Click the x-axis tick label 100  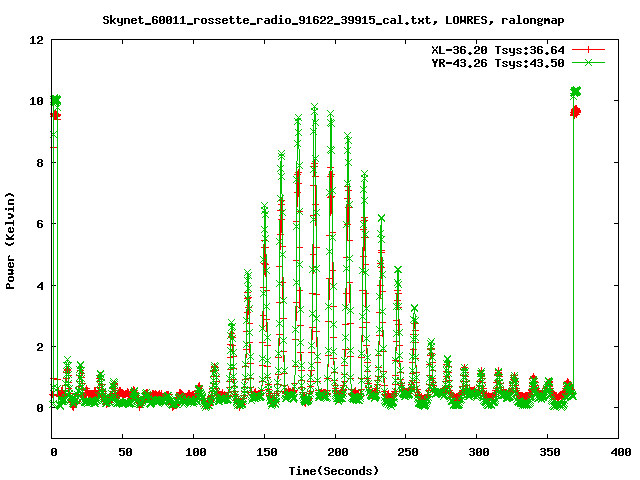[196, 452]
